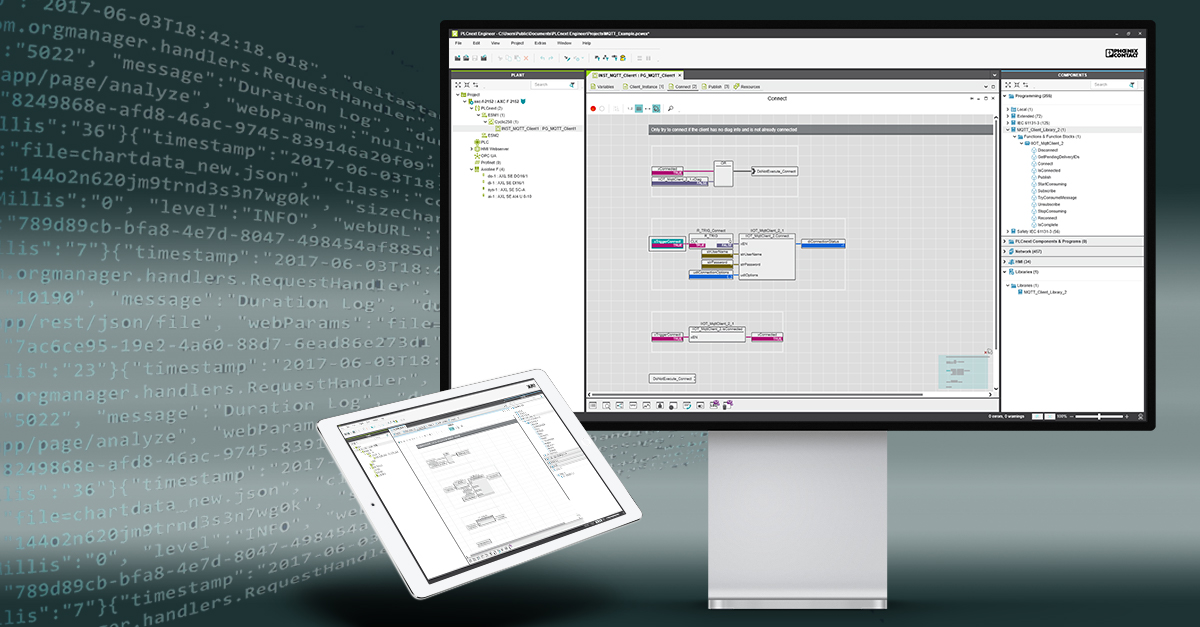Collapse the MQTT_Client_Library_2 (1) node

click(1008, 129)
